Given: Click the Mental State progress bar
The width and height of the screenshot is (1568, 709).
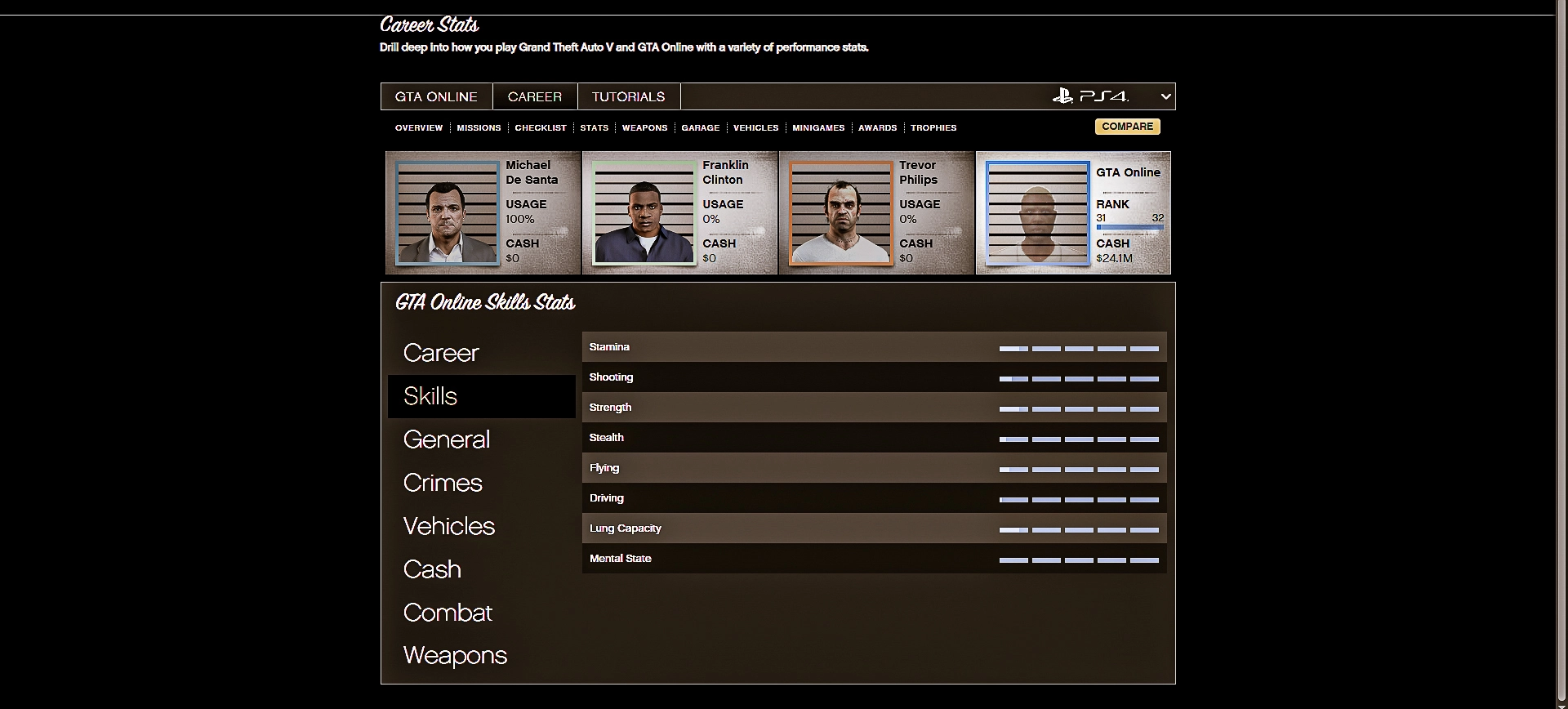Looking at the screenshot, I should point(1079,560).
